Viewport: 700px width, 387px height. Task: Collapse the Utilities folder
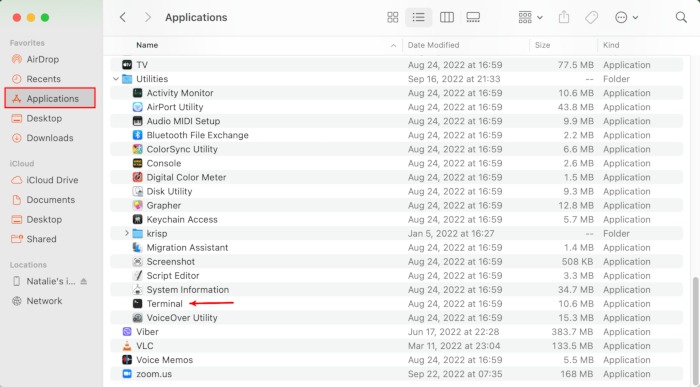click(x=116, y=79)
